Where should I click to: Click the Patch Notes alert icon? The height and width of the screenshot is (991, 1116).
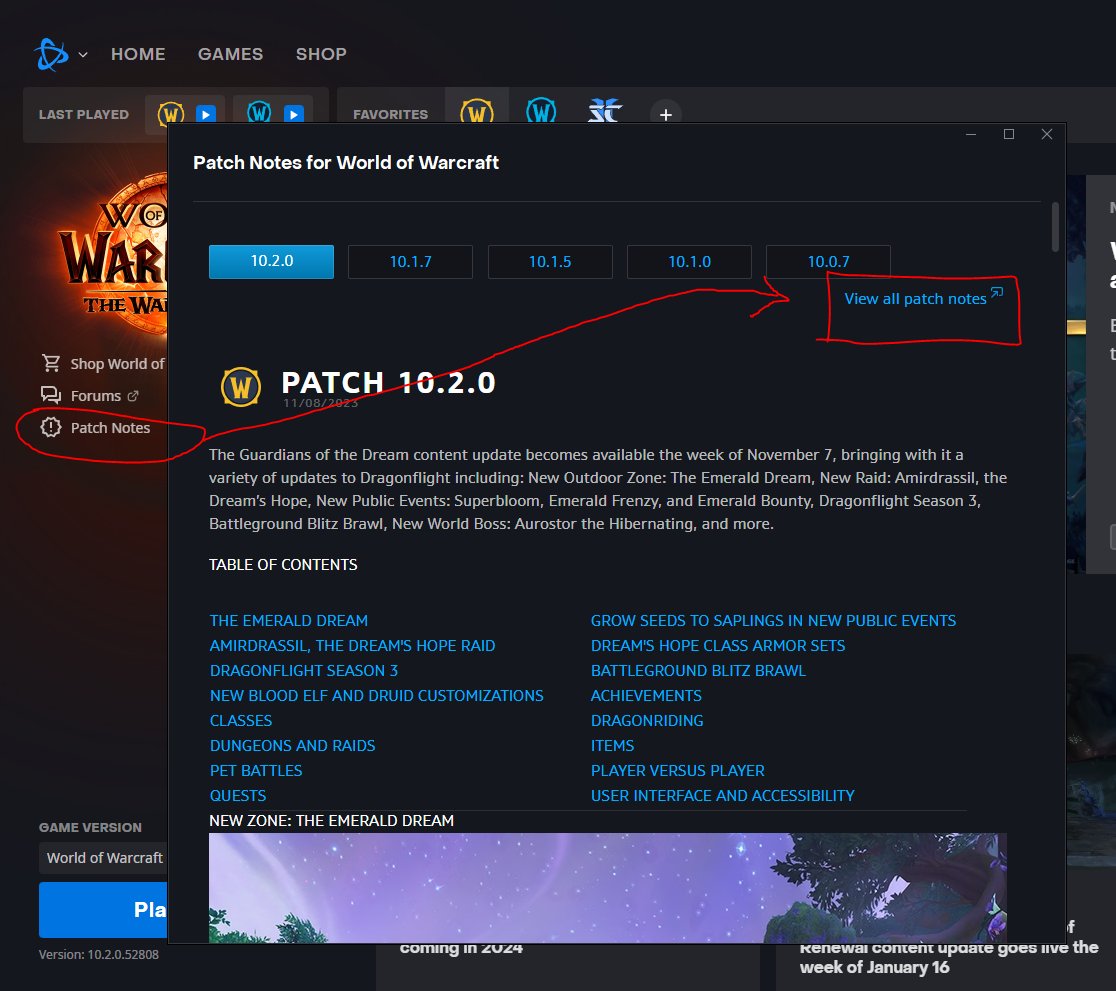(51, 427)
